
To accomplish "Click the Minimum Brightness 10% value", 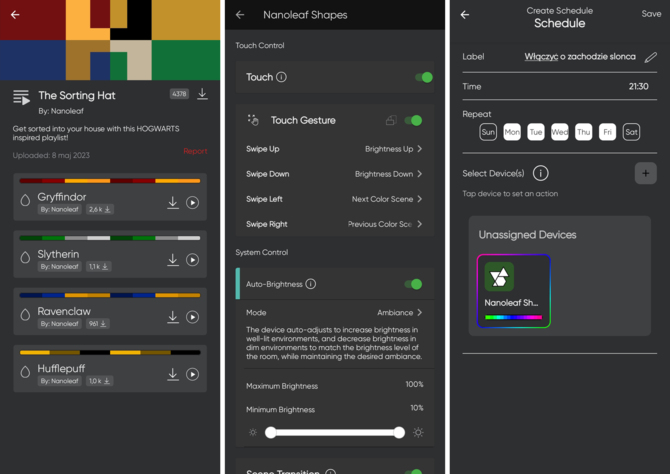I will pos(417,408).
